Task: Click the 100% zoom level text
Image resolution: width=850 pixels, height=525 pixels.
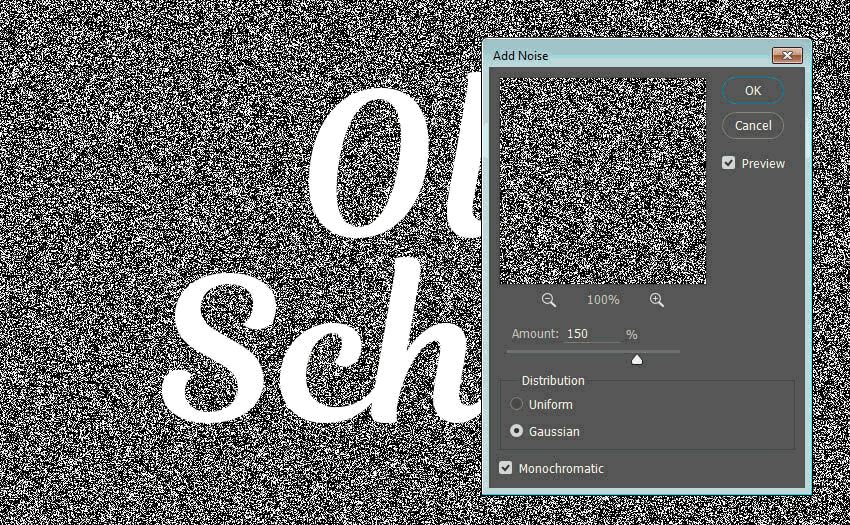Action: click(x=603, y=300)
